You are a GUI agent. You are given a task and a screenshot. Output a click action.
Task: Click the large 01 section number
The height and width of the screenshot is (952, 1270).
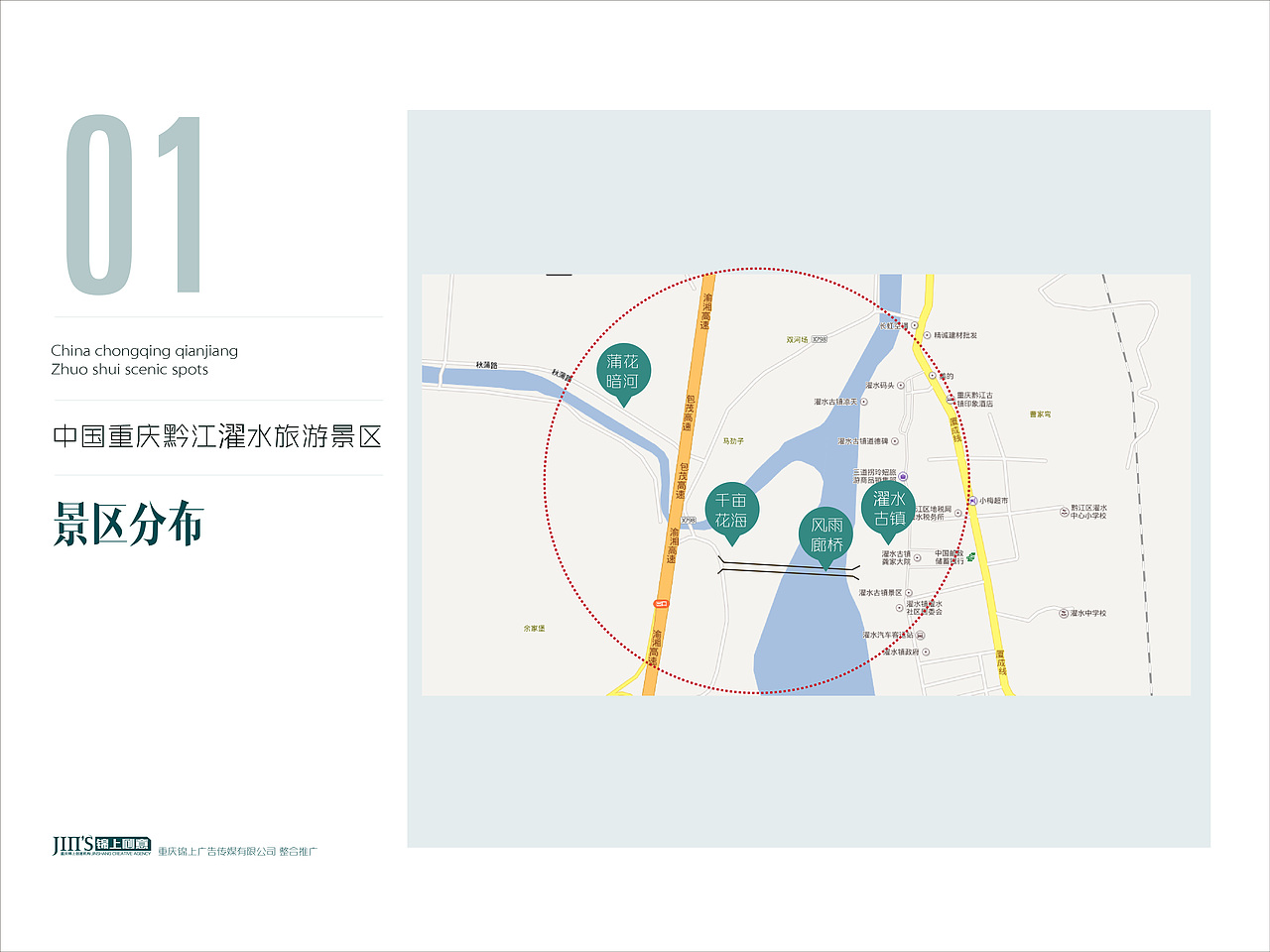tap(134, 204)
